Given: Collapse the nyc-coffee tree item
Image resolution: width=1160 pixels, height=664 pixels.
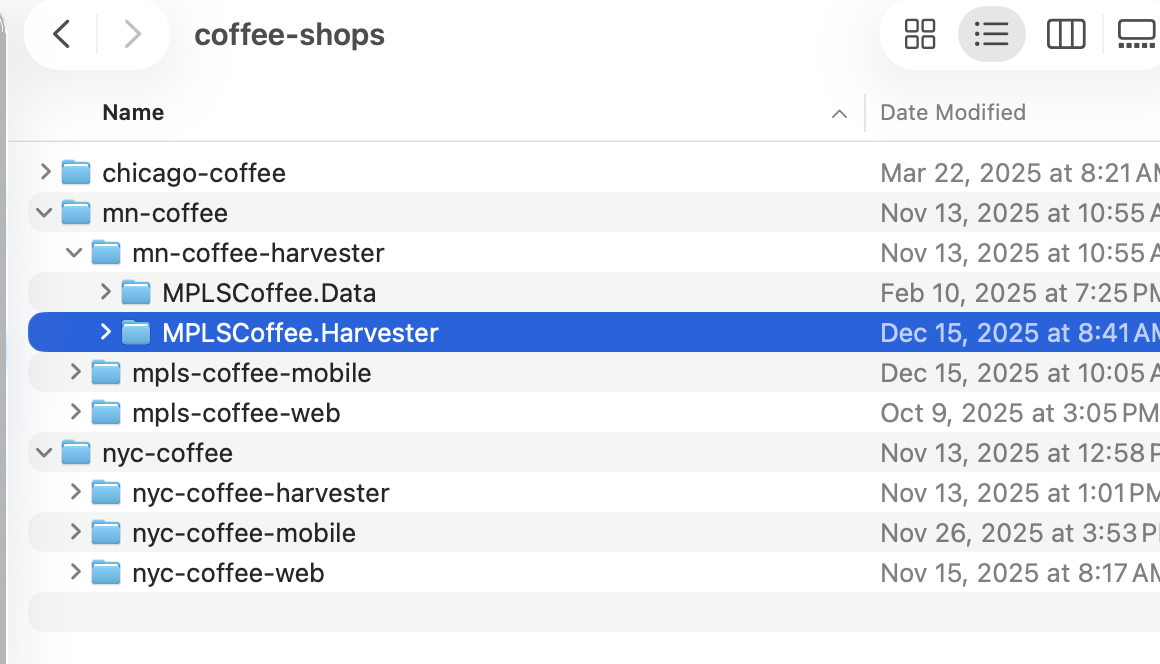Looking at the screenshot, I should 44,452.
